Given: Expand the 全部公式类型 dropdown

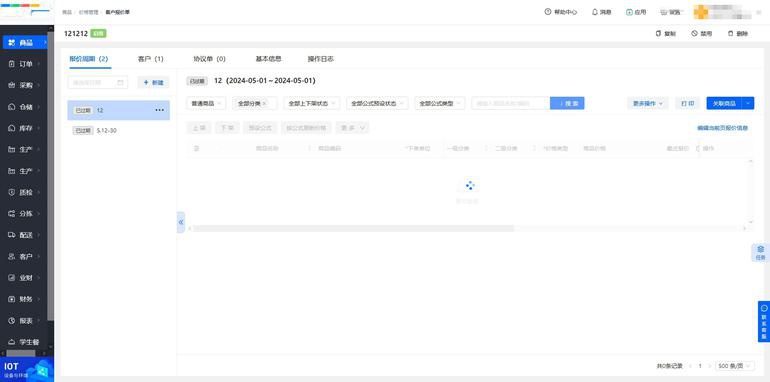Looking at the screenshot, I should click(x=440, y=104).
